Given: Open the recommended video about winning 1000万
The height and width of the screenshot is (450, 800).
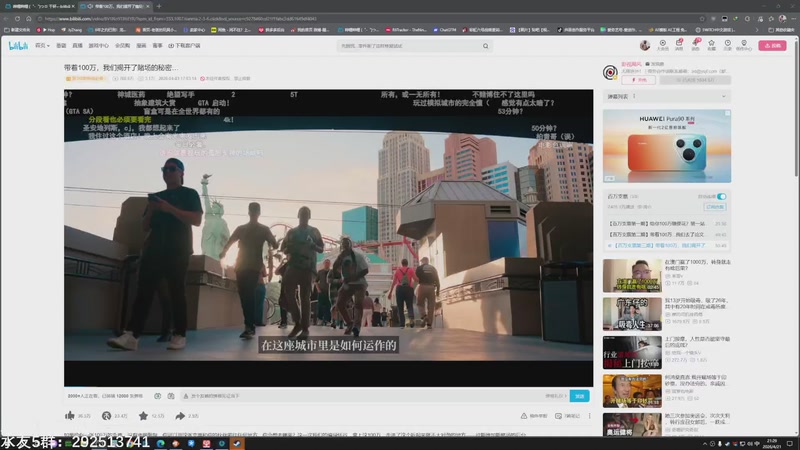Looking at the screenshot, I should [632, 276].
